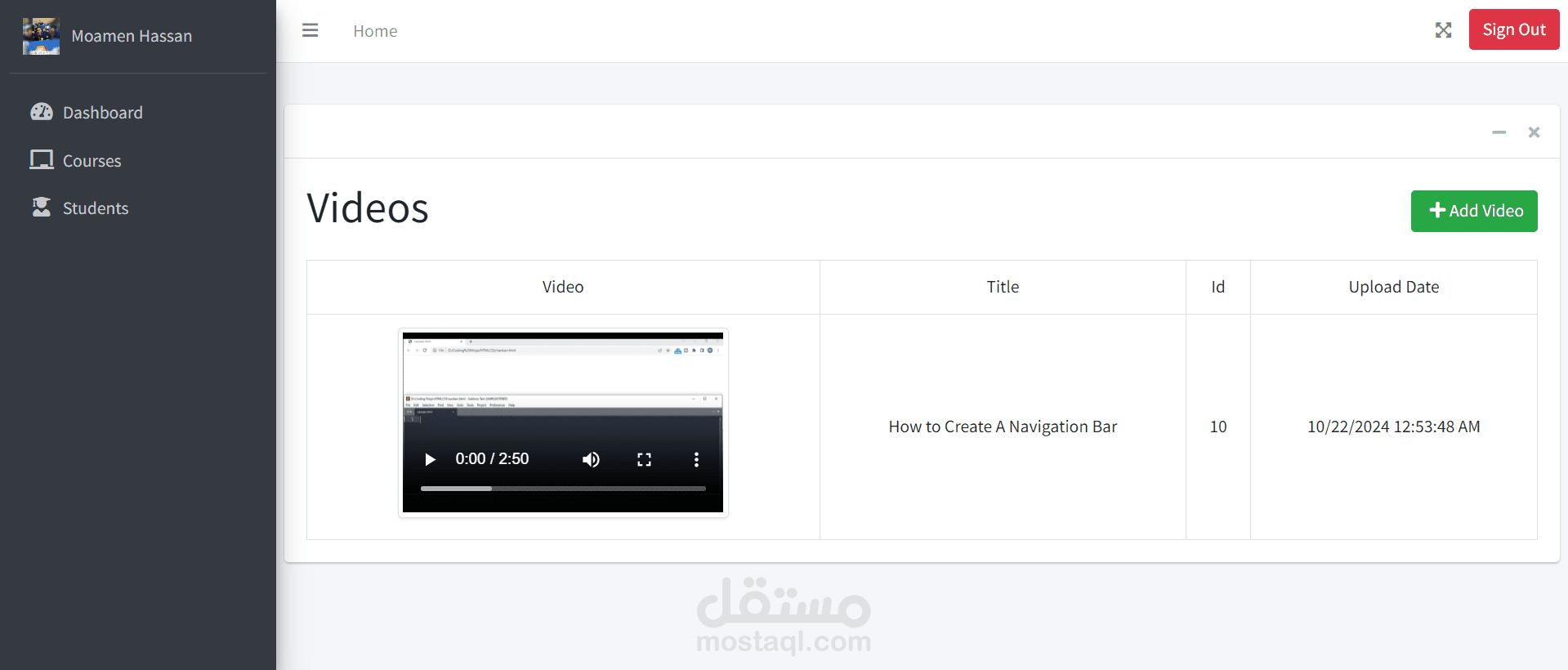Click the title 'How to Create A Navigation Bar'
The image size is (1568, 670).
tap(1003, 427)
